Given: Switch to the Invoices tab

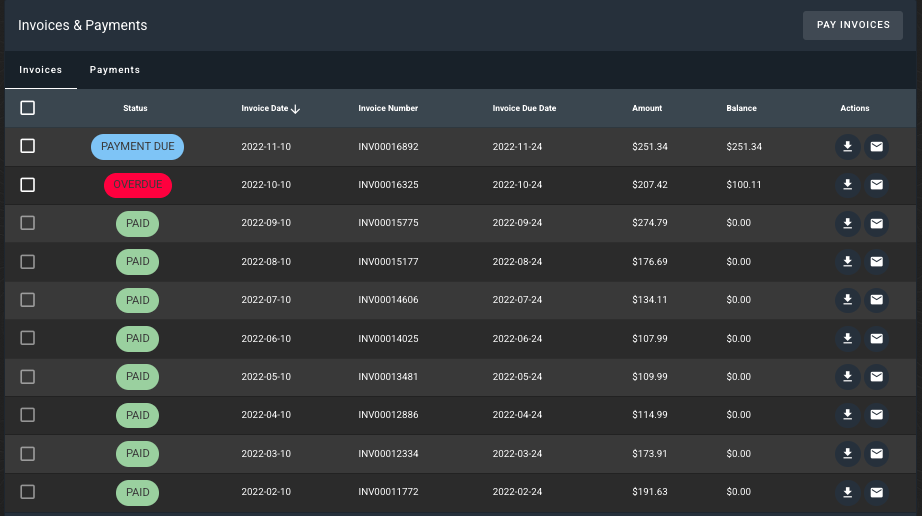Looking at the screenshot, I should click(41, 70).
